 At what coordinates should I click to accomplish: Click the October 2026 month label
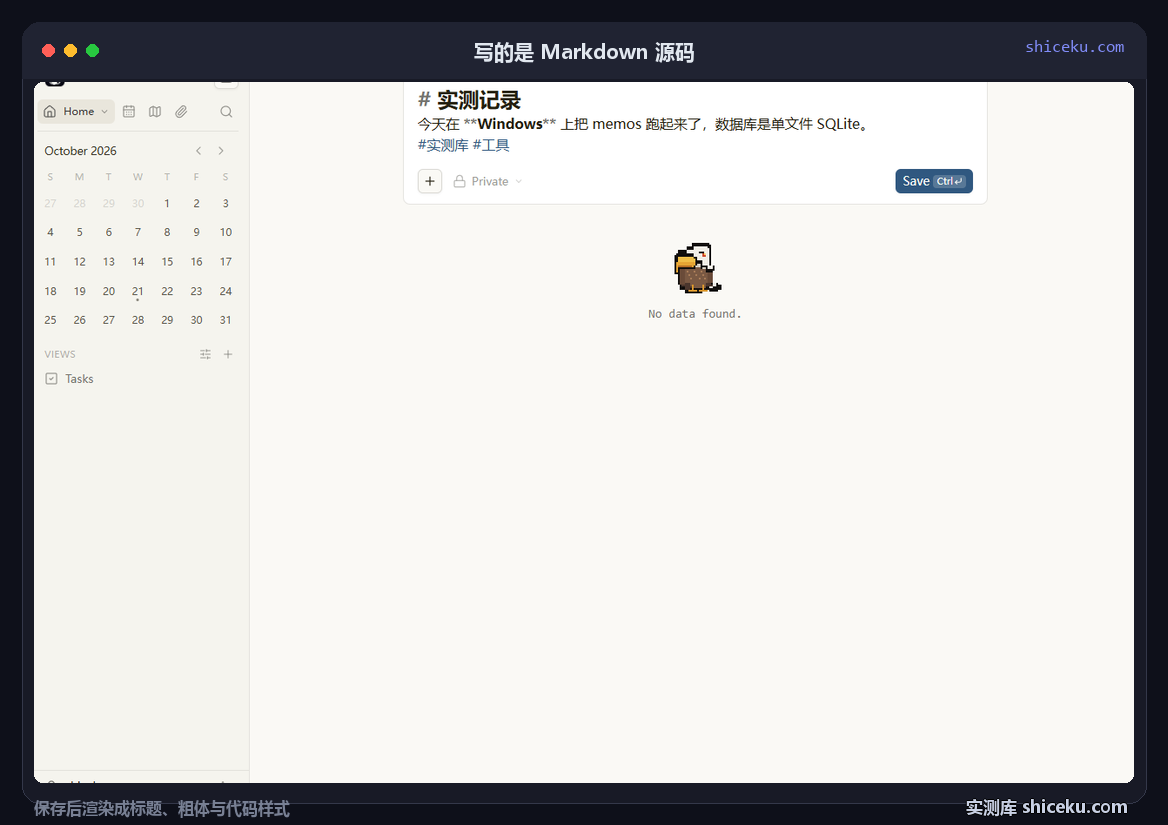tap(80, 150)
